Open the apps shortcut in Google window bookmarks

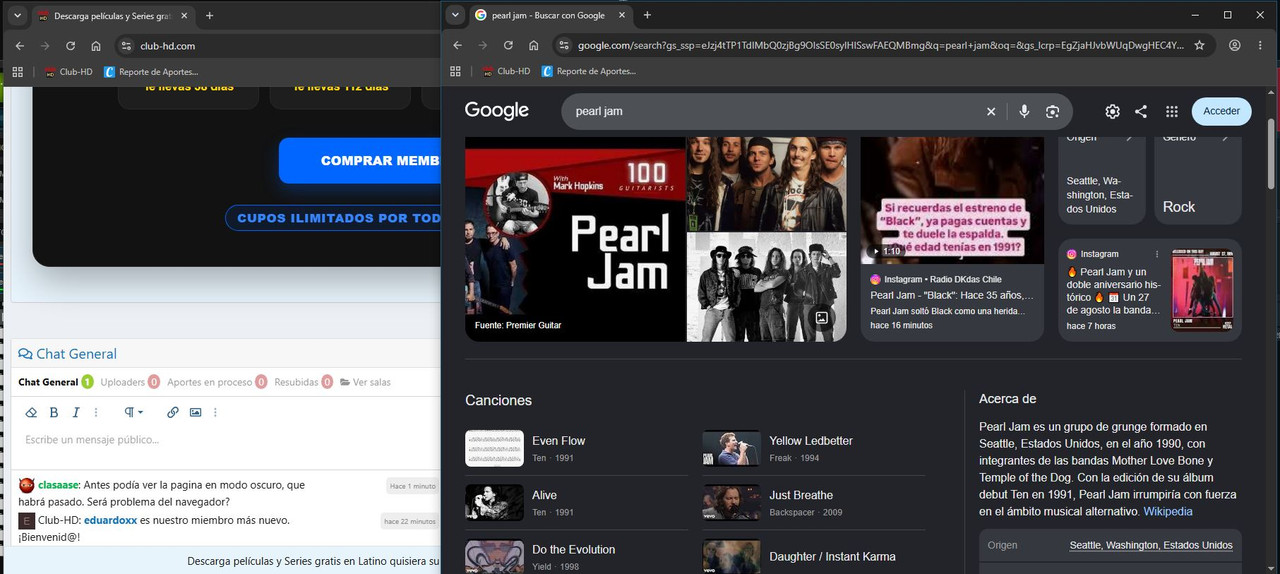click(455, 71)
